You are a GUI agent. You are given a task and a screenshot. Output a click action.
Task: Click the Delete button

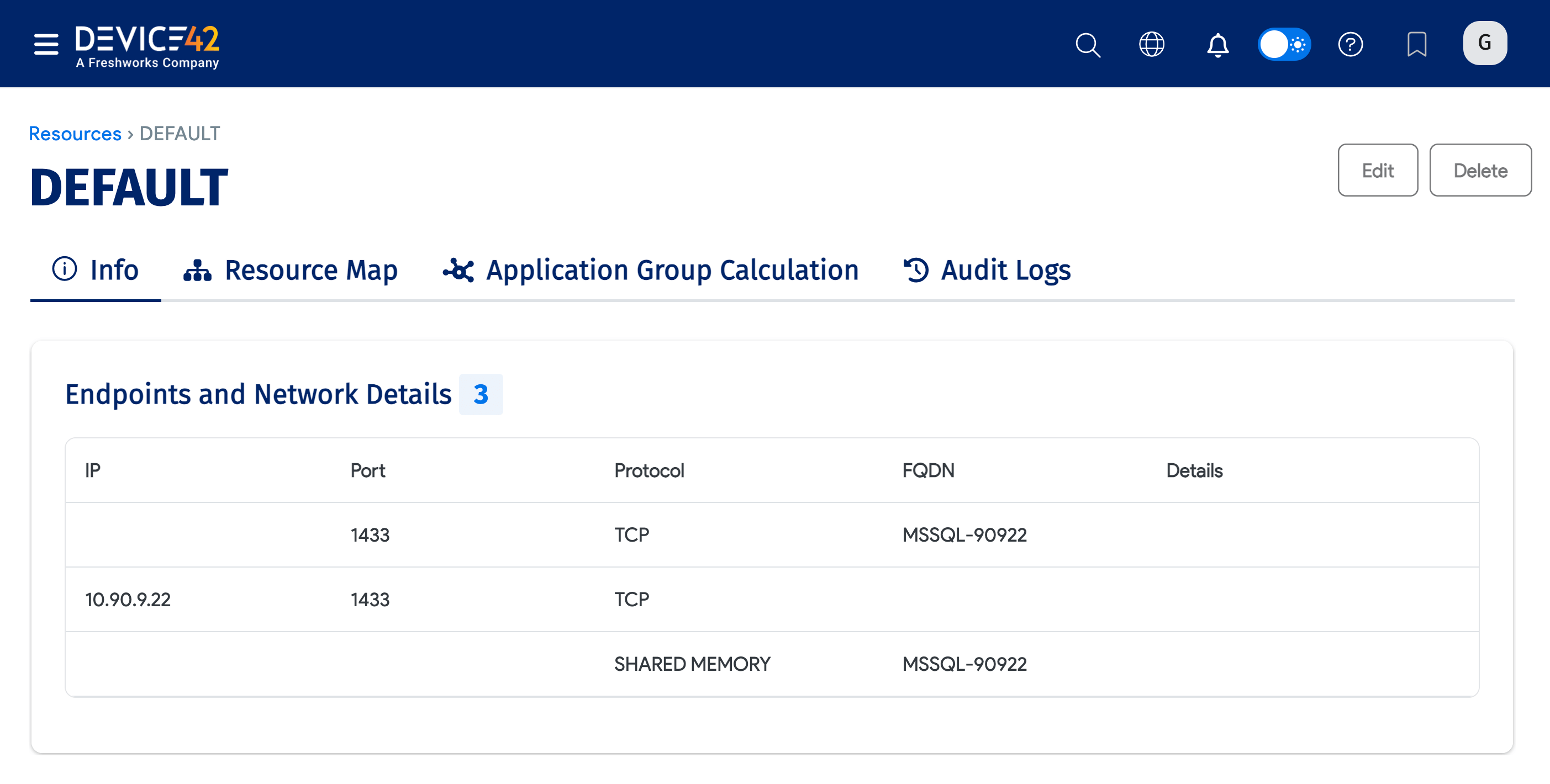pyautogui.click(x=1480, y=170)
